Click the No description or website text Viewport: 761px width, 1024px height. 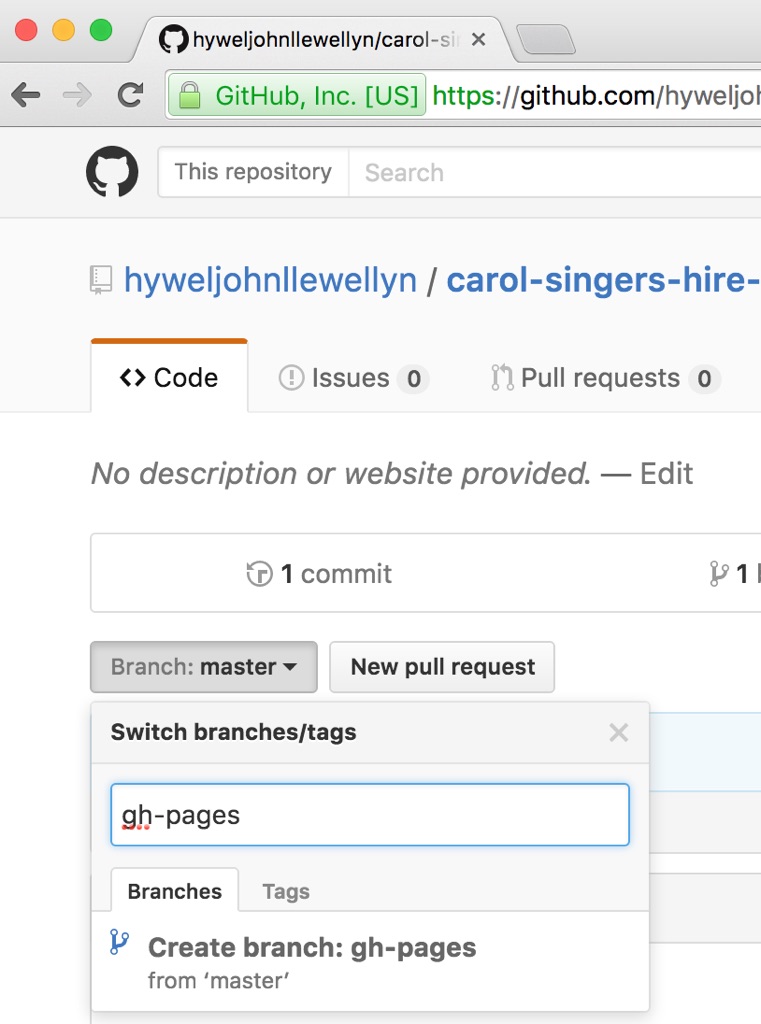340,473
